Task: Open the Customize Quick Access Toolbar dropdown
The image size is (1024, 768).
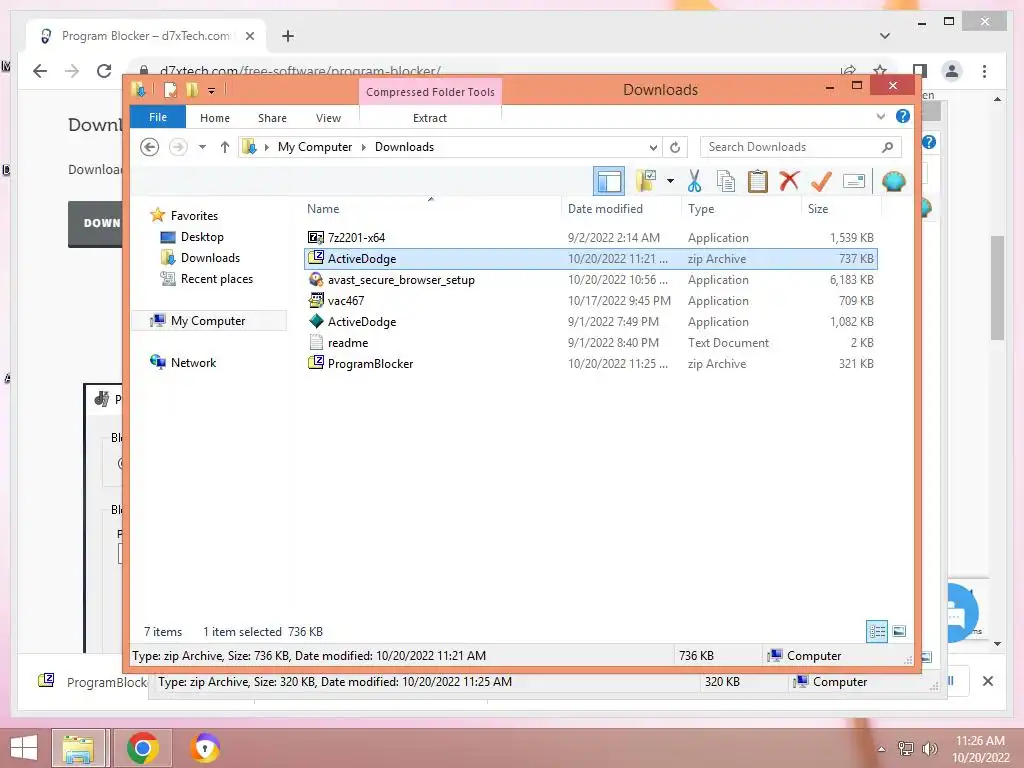Action: click(212, 91)
